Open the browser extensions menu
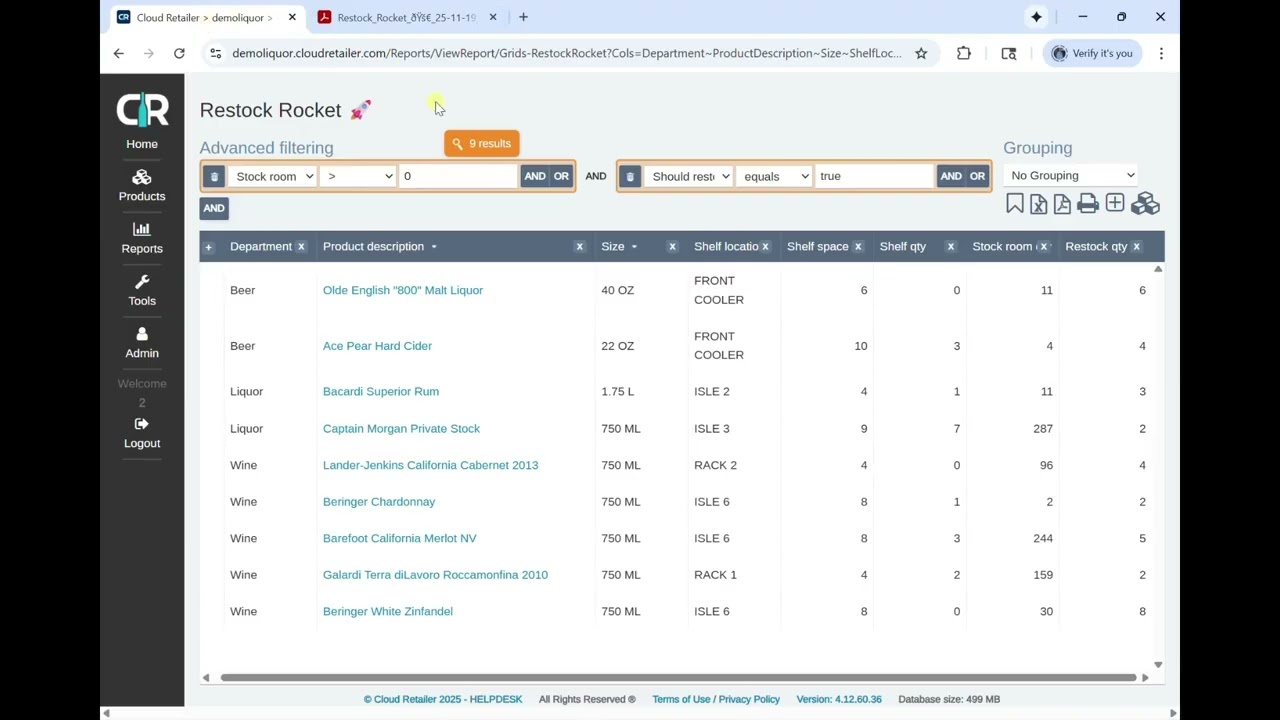This screenshot has width=1280, height=720. pyautogui.click(x=964, y=53)
